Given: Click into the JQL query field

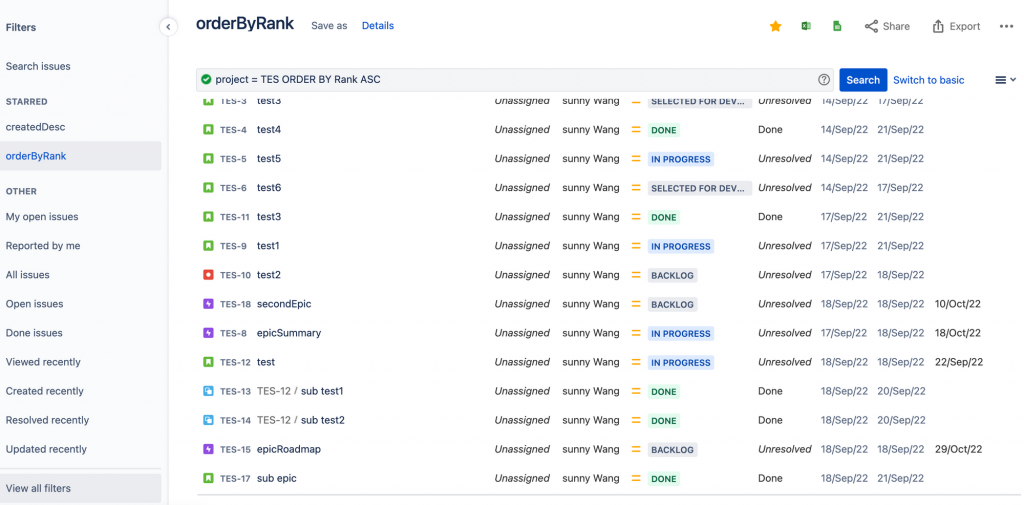Looking at the screenshot, I should coord(500,80).
